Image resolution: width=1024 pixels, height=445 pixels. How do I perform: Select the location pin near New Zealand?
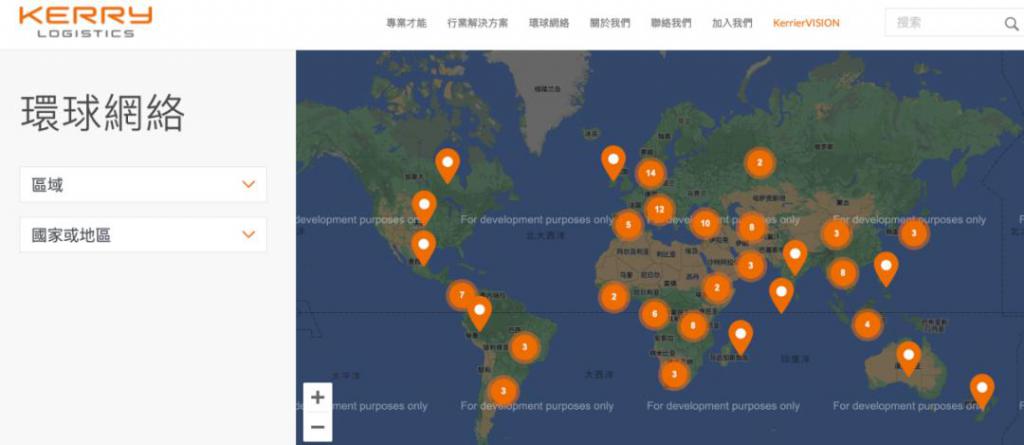pyautogui.click(x=982, y=388)
